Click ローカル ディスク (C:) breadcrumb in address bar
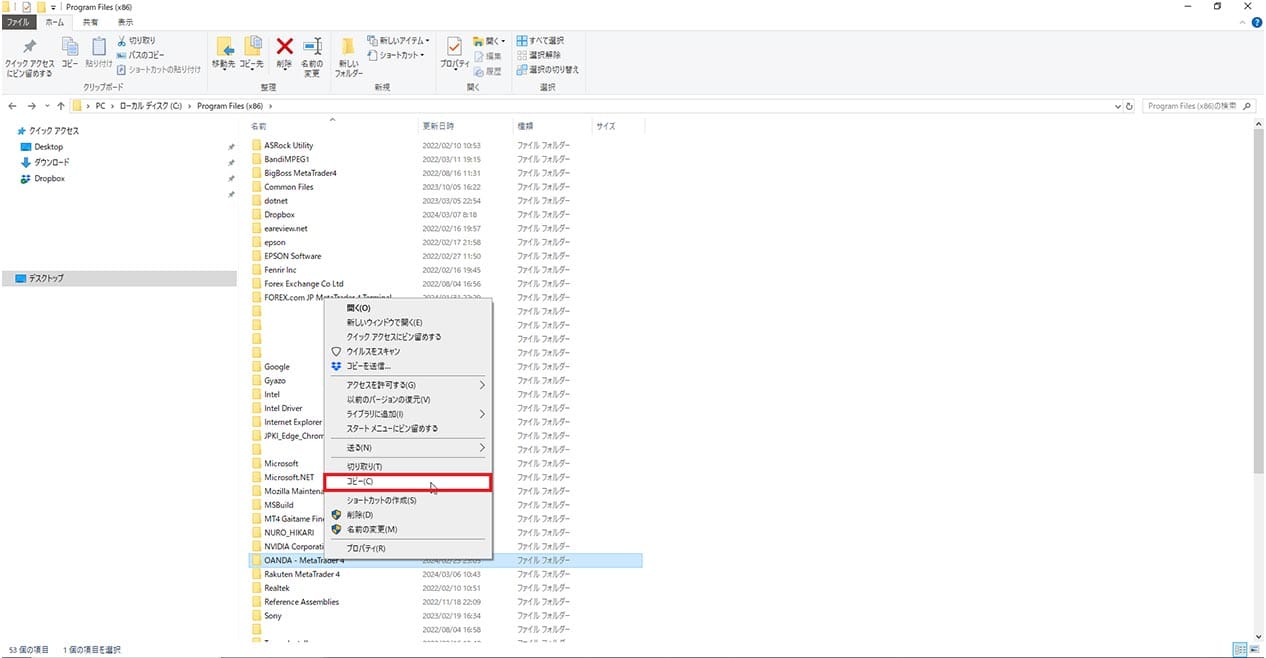This screenshot has height=658, width=1266. click(x=150, y=105)
